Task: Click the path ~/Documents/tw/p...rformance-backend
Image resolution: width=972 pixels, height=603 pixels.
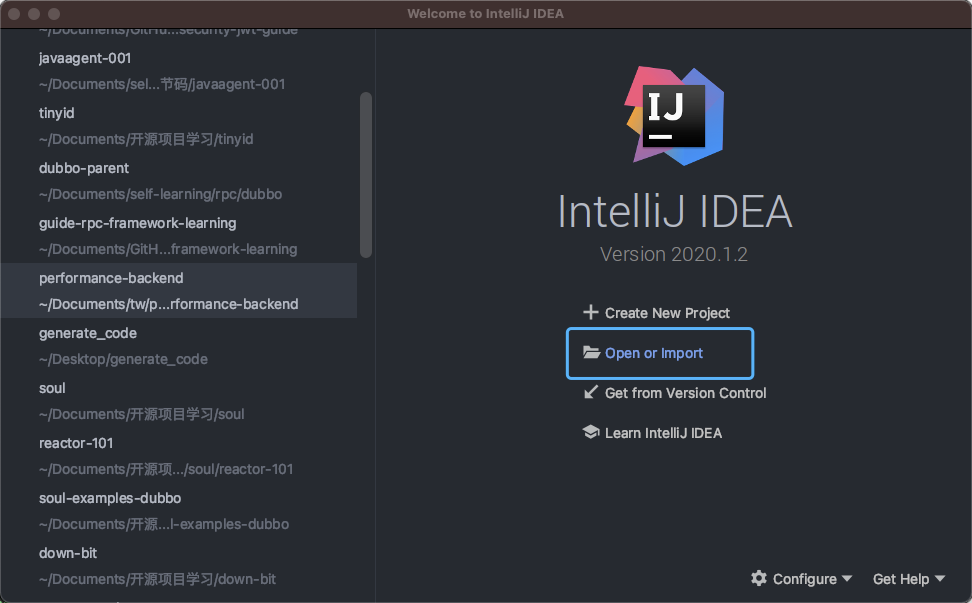Action: click(x=168, y=304)
